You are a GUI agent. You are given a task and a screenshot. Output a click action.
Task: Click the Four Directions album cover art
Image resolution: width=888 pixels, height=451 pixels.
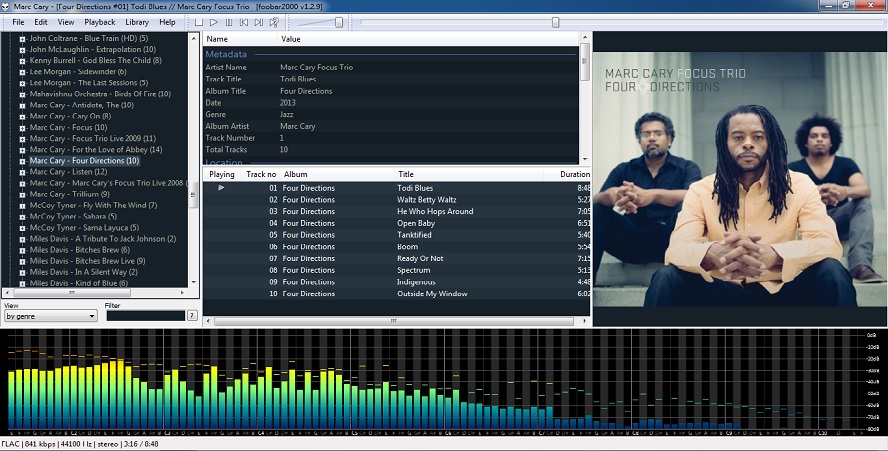coord(740,179)
